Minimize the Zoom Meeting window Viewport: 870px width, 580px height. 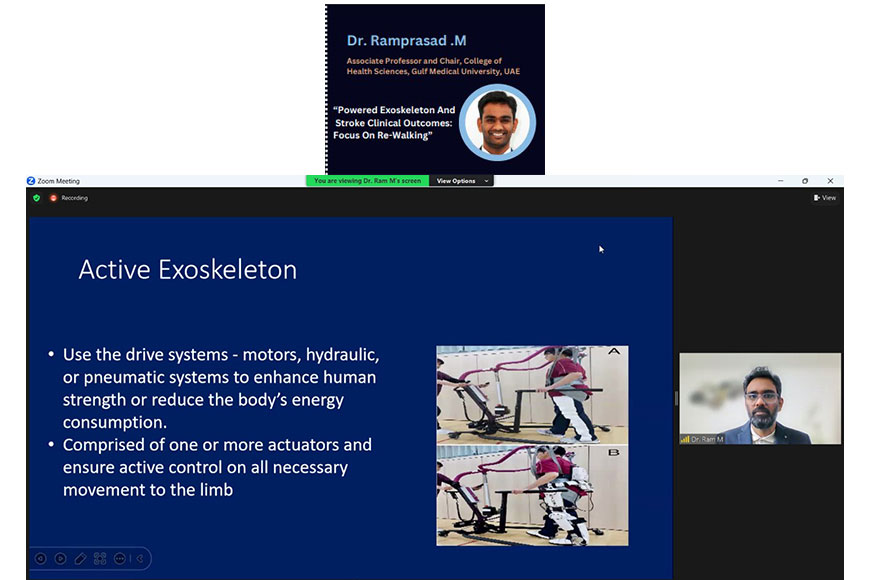[x=781, y=181]
